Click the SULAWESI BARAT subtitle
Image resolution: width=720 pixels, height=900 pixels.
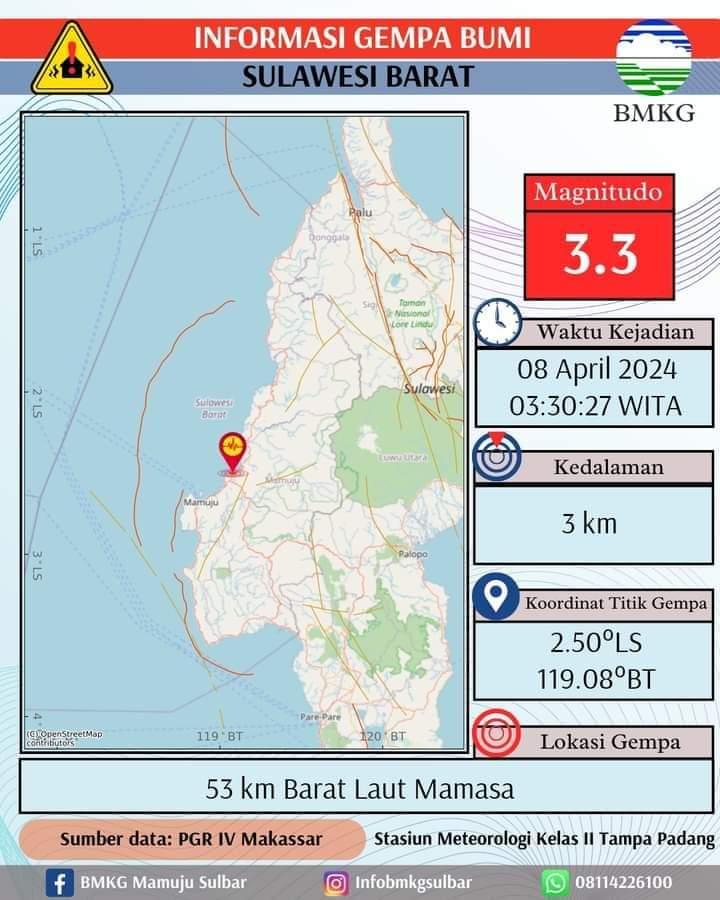(358, 77)
